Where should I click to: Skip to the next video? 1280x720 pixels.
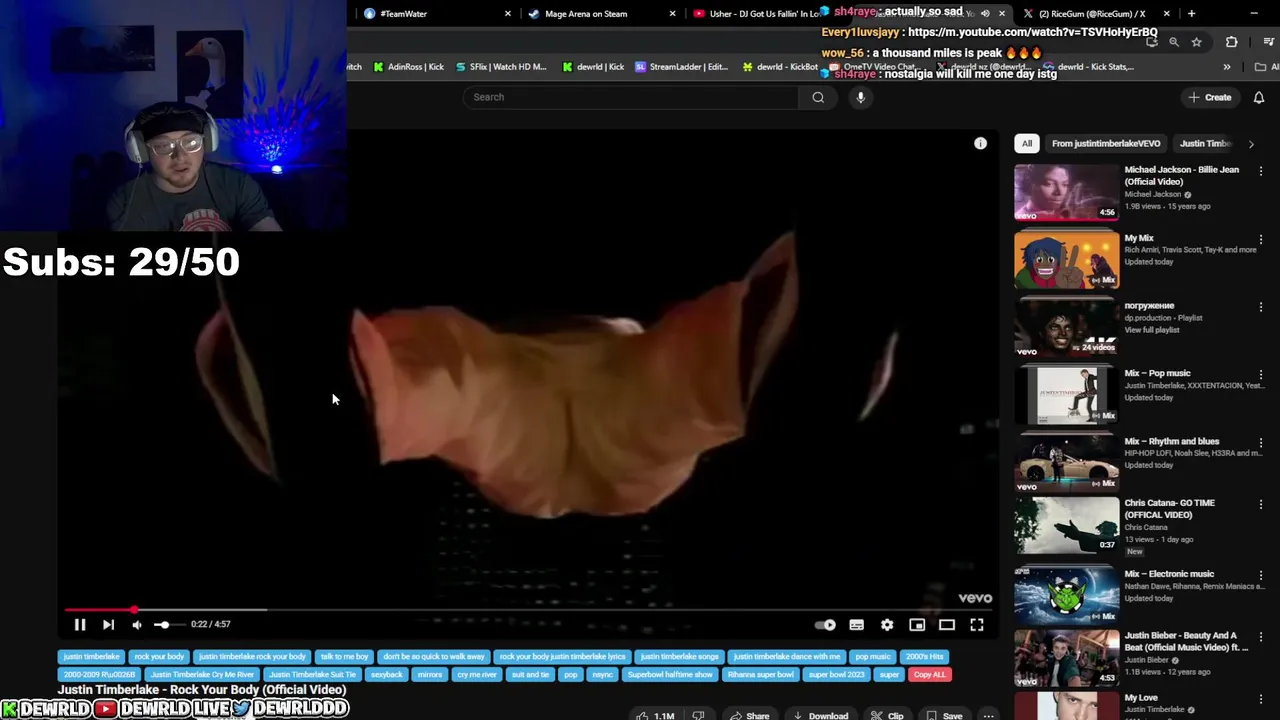click(x=108, y=624)
